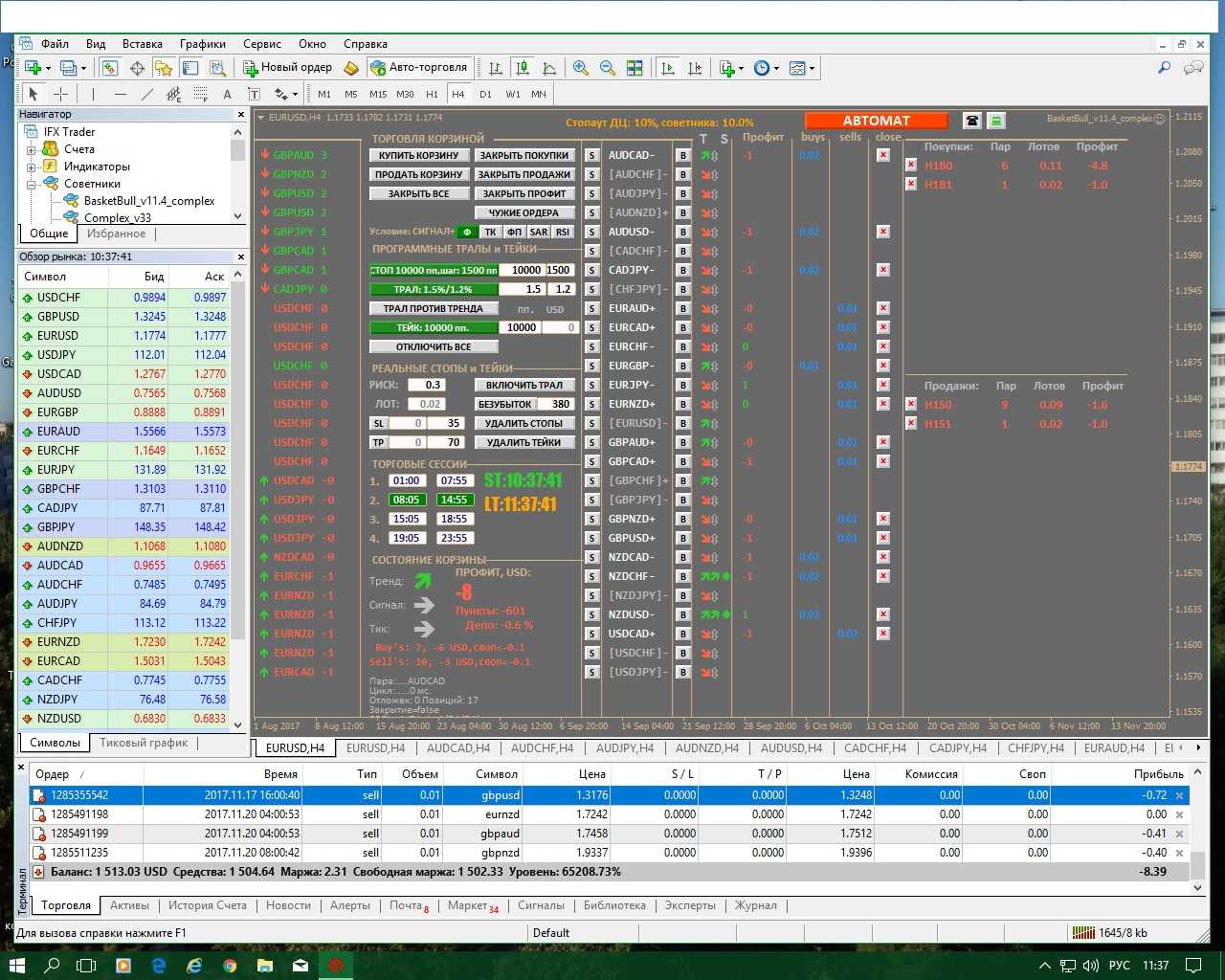
Task: Select the trendline drawing tool
Action: tap(146, 94)
